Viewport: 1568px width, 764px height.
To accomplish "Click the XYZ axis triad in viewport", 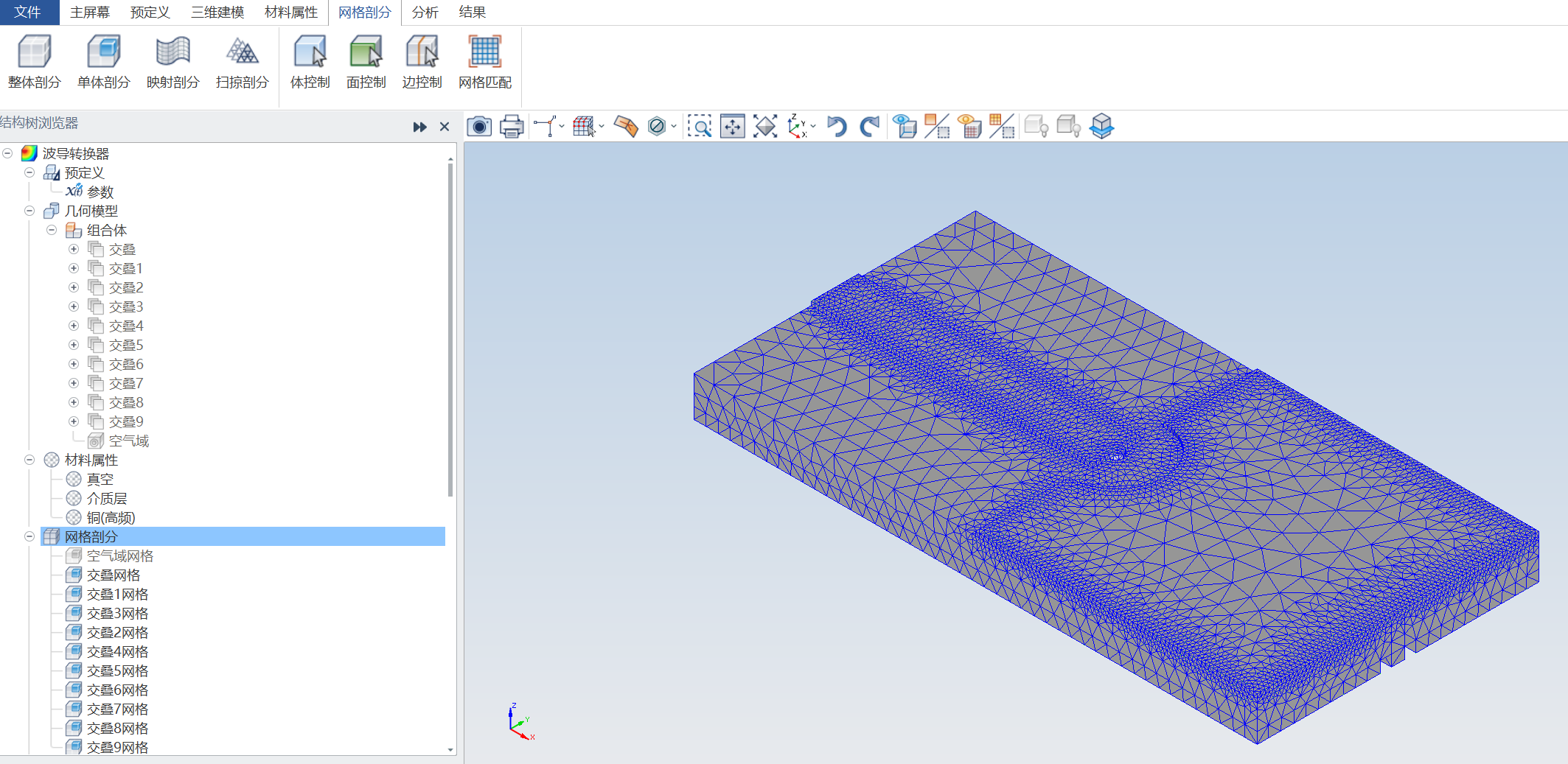I will pos(521,722).
